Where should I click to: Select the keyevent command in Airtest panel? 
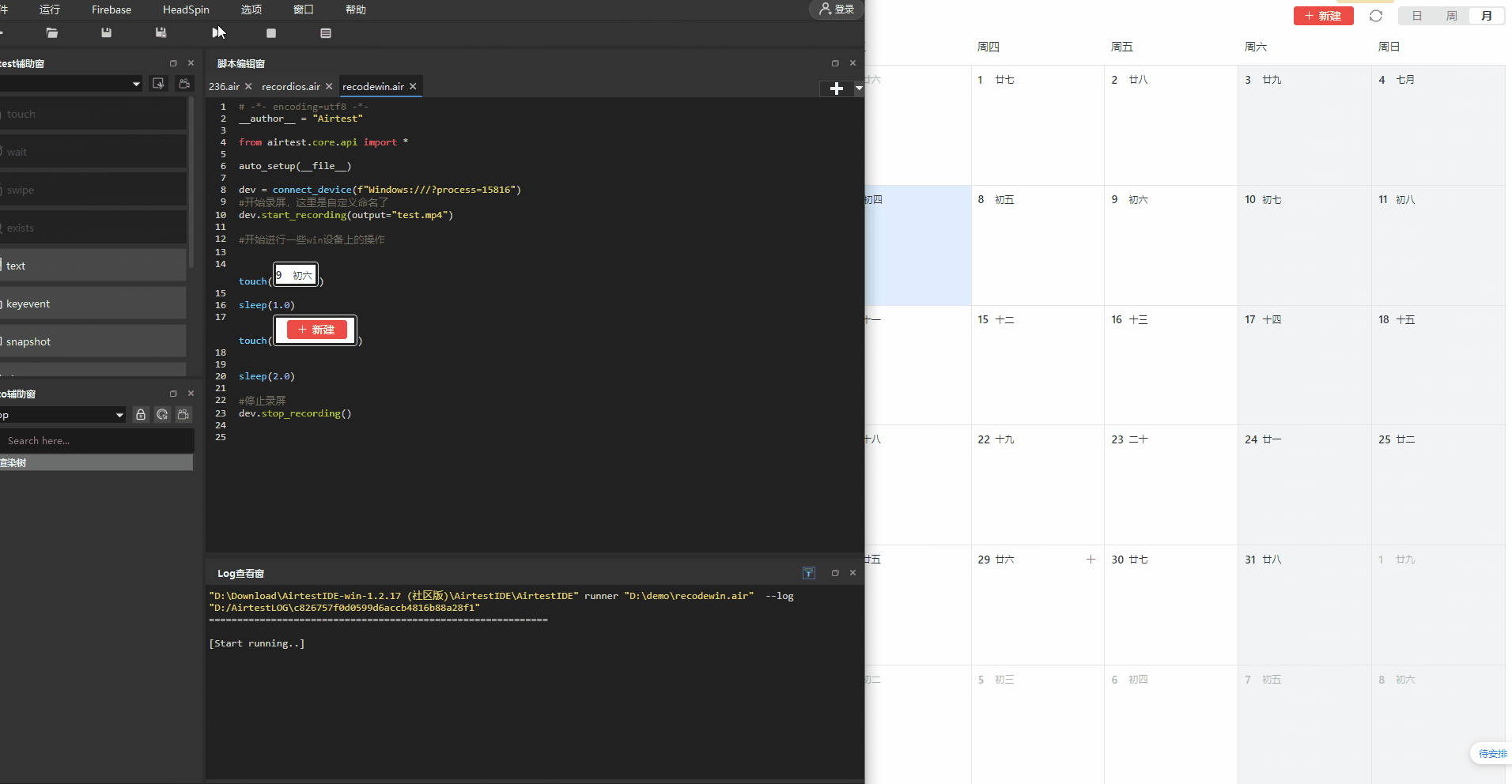tap(92, 303)
